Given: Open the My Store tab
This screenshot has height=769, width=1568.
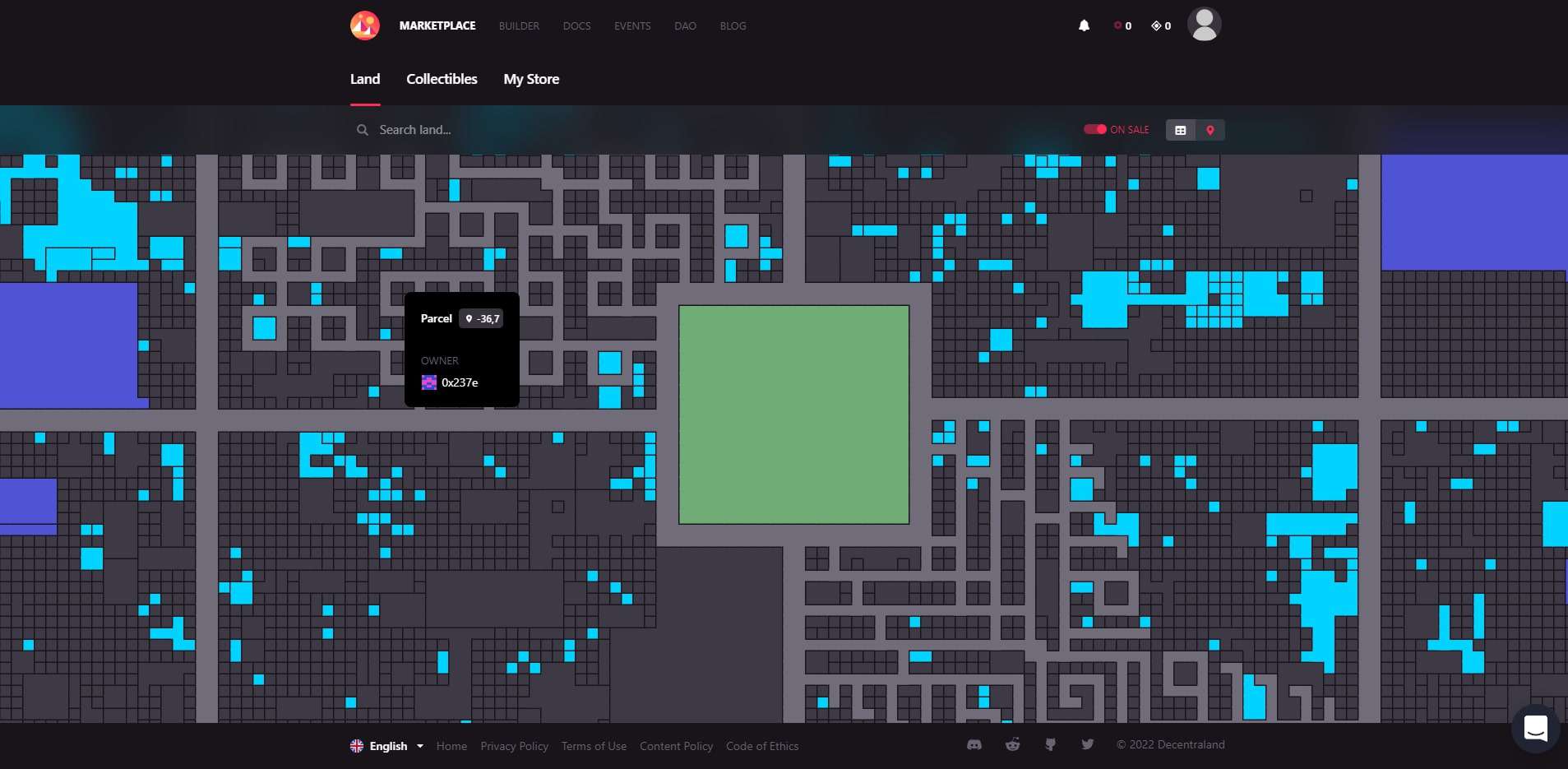Looking at the screenshot, I should point(531,79).
